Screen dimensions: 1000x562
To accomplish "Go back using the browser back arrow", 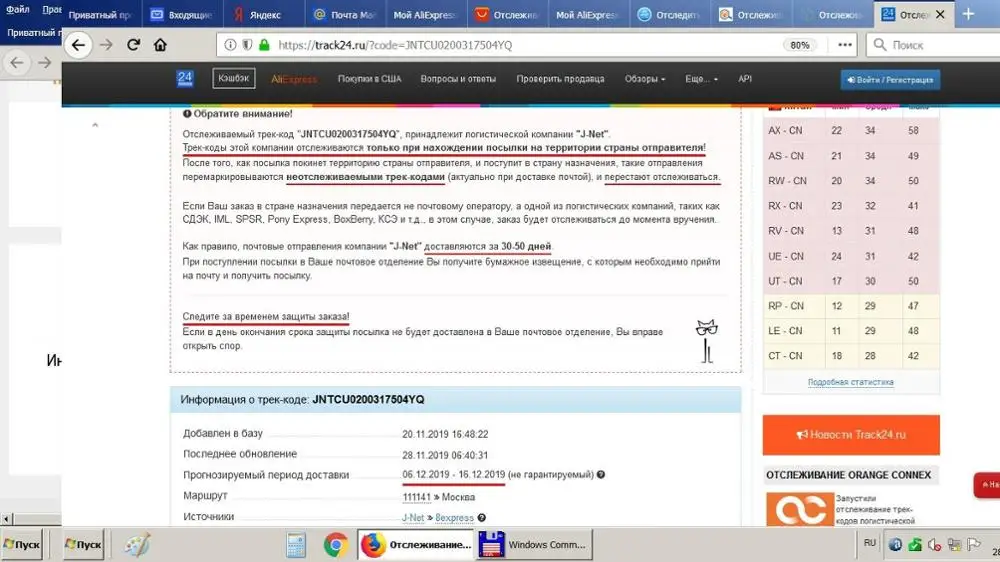I will (x=78, y=45).
